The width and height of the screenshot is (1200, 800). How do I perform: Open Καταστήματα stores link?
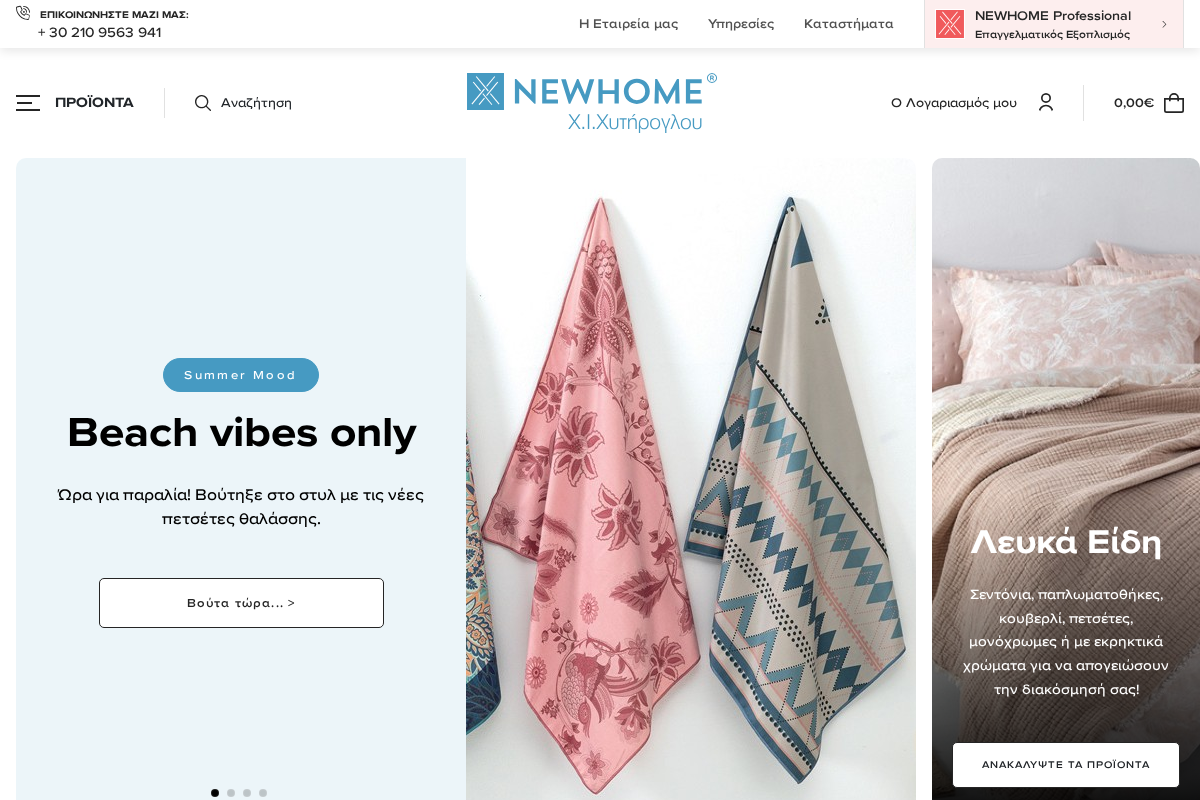click(x=849, y=24)
